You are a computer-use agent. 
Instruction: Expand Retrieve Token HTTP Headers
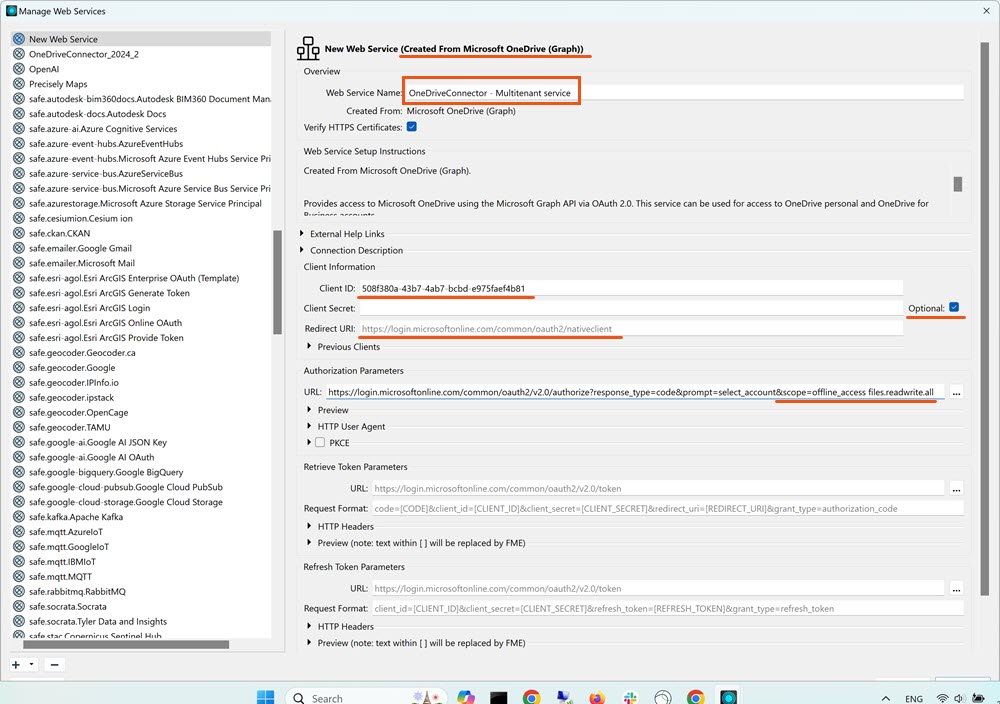tap(309, 526)
